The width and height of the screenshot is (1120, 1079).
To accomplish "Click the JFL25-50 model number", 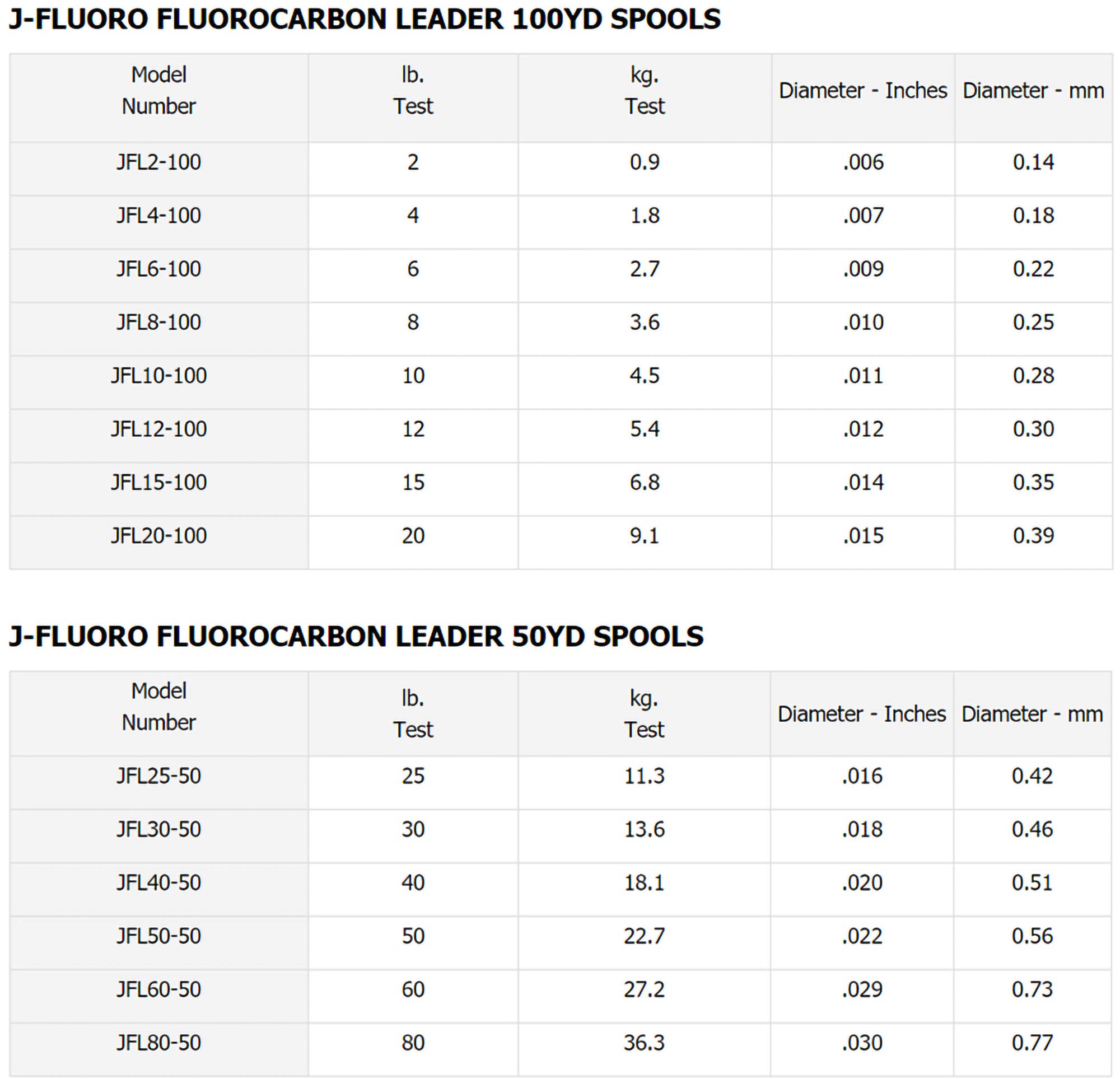I will 159,776.
